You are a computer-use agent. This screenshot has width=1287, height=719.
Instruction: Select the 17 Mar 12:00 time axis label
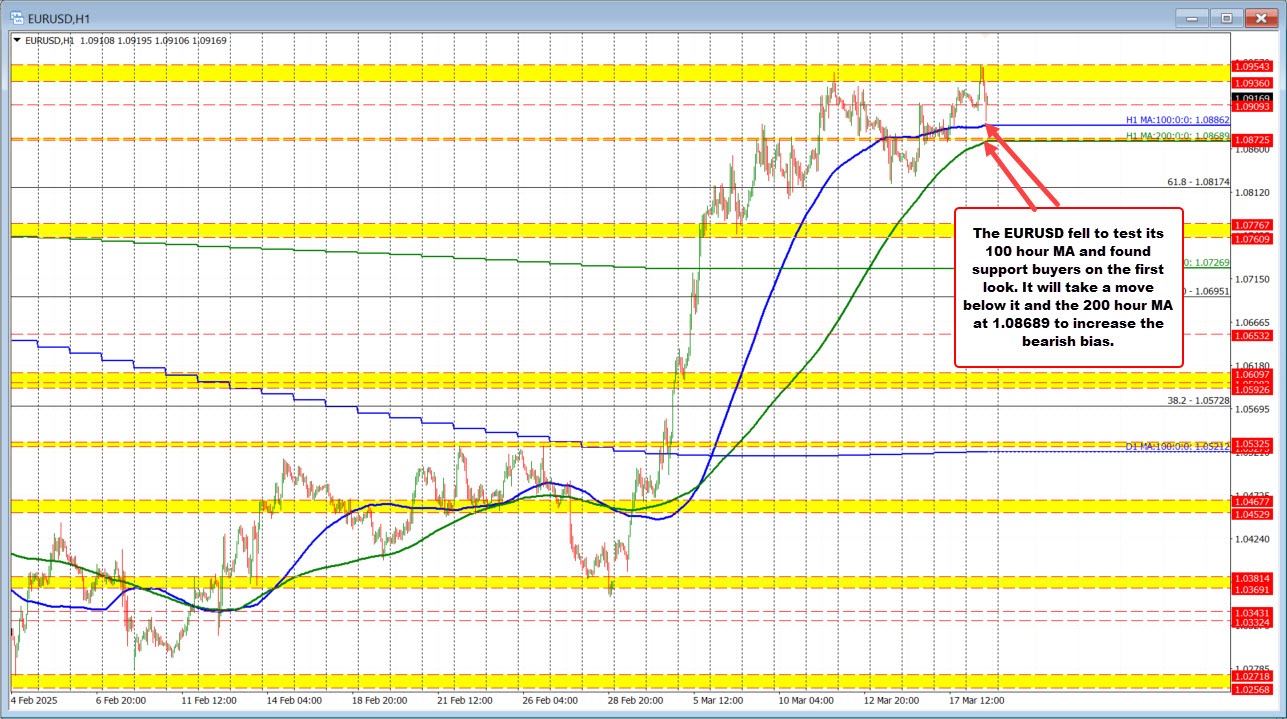coord(975,701)
